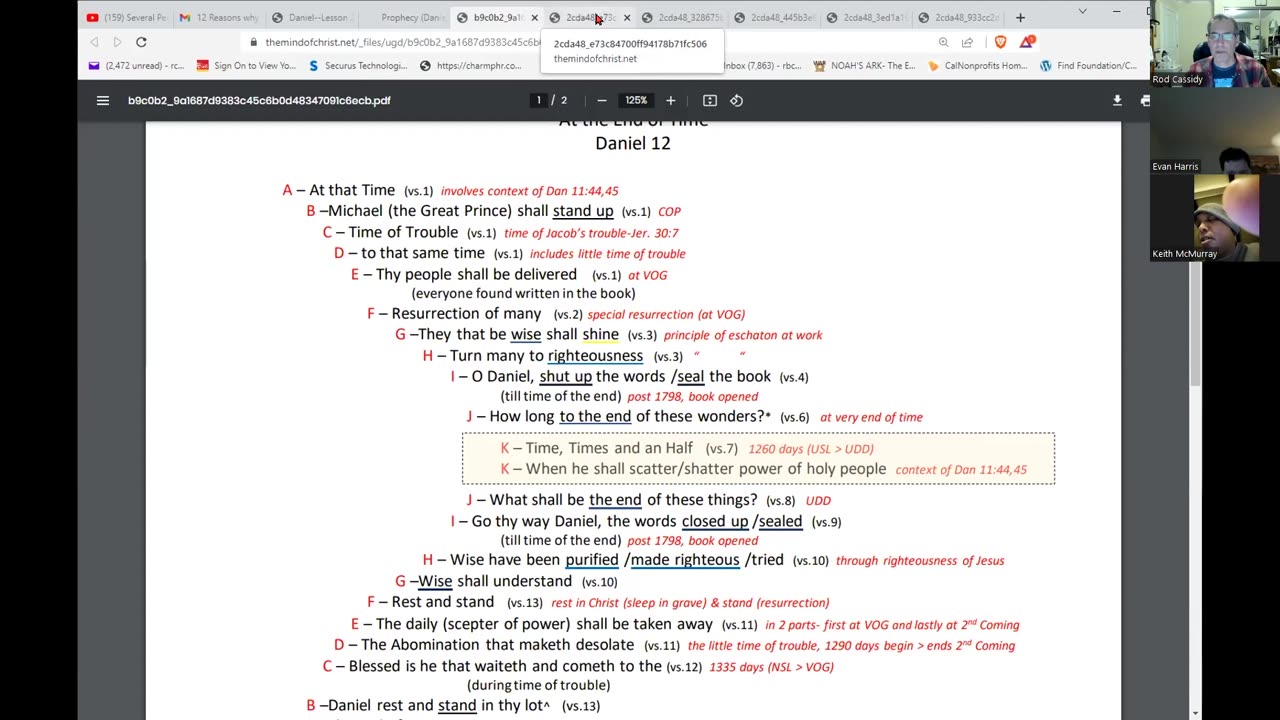Click the underlined 'stand up' in line B
Screen dimensions: 1280x720
pos(583,211)
